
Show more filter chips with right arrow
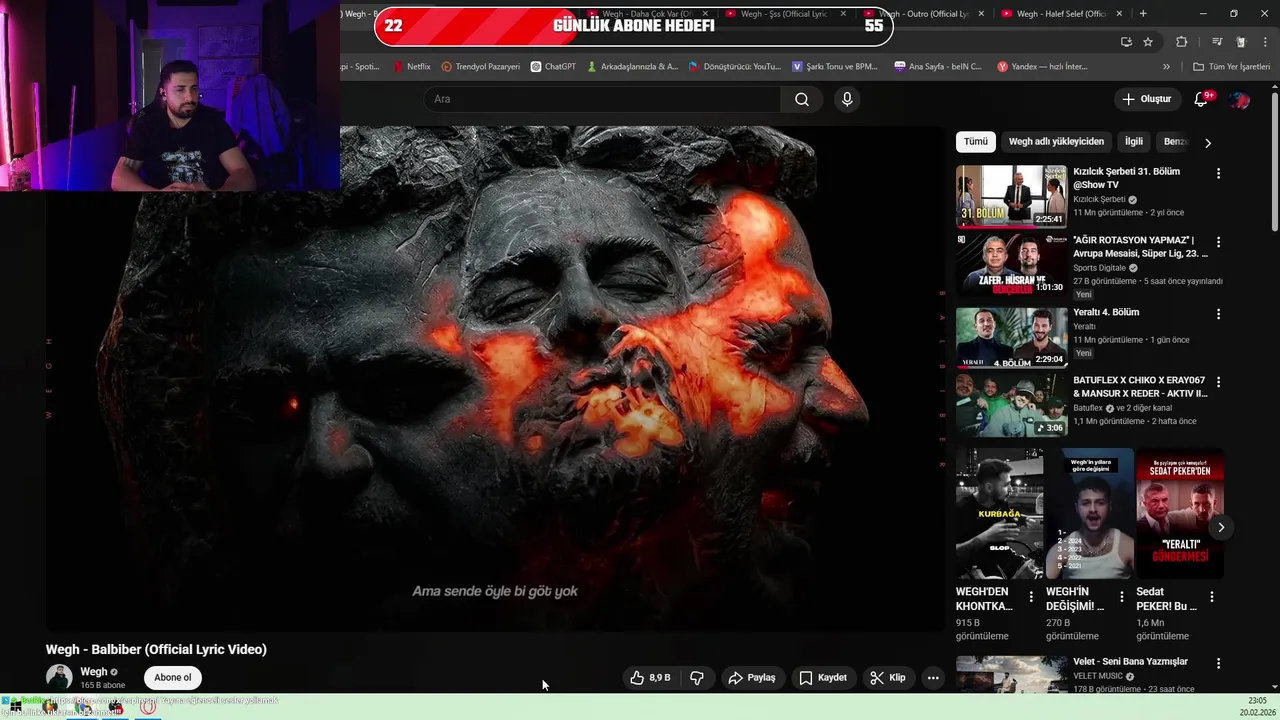pyautogui.click(x=1207, y=143)
